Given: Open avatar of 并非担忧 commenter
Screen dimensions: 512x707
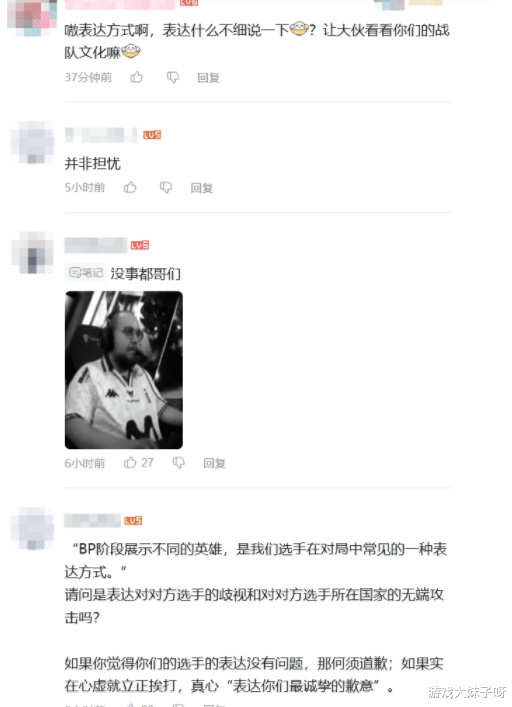Looking at the screenshot, I should (x=33, y=142).
